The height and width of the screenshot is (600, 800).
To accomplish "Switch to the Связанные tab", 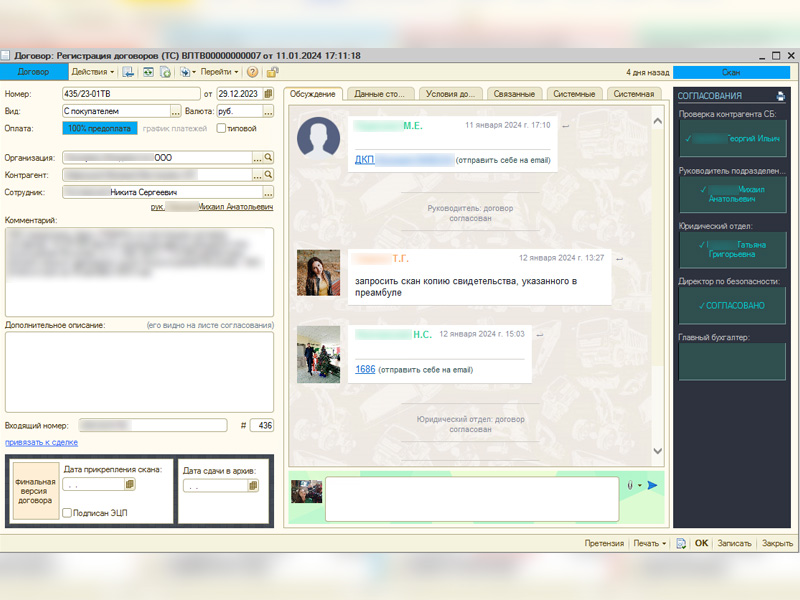I will click(x=513, y=94).
